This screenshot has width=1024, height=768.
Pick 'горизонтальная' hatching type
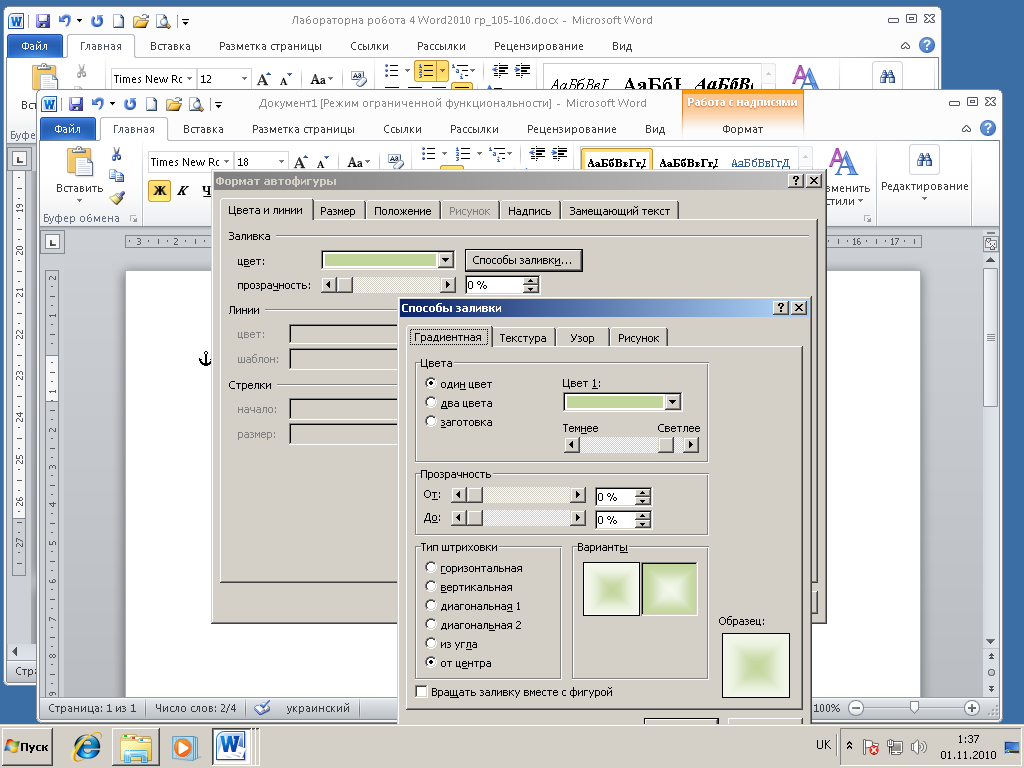click(430, 568)
